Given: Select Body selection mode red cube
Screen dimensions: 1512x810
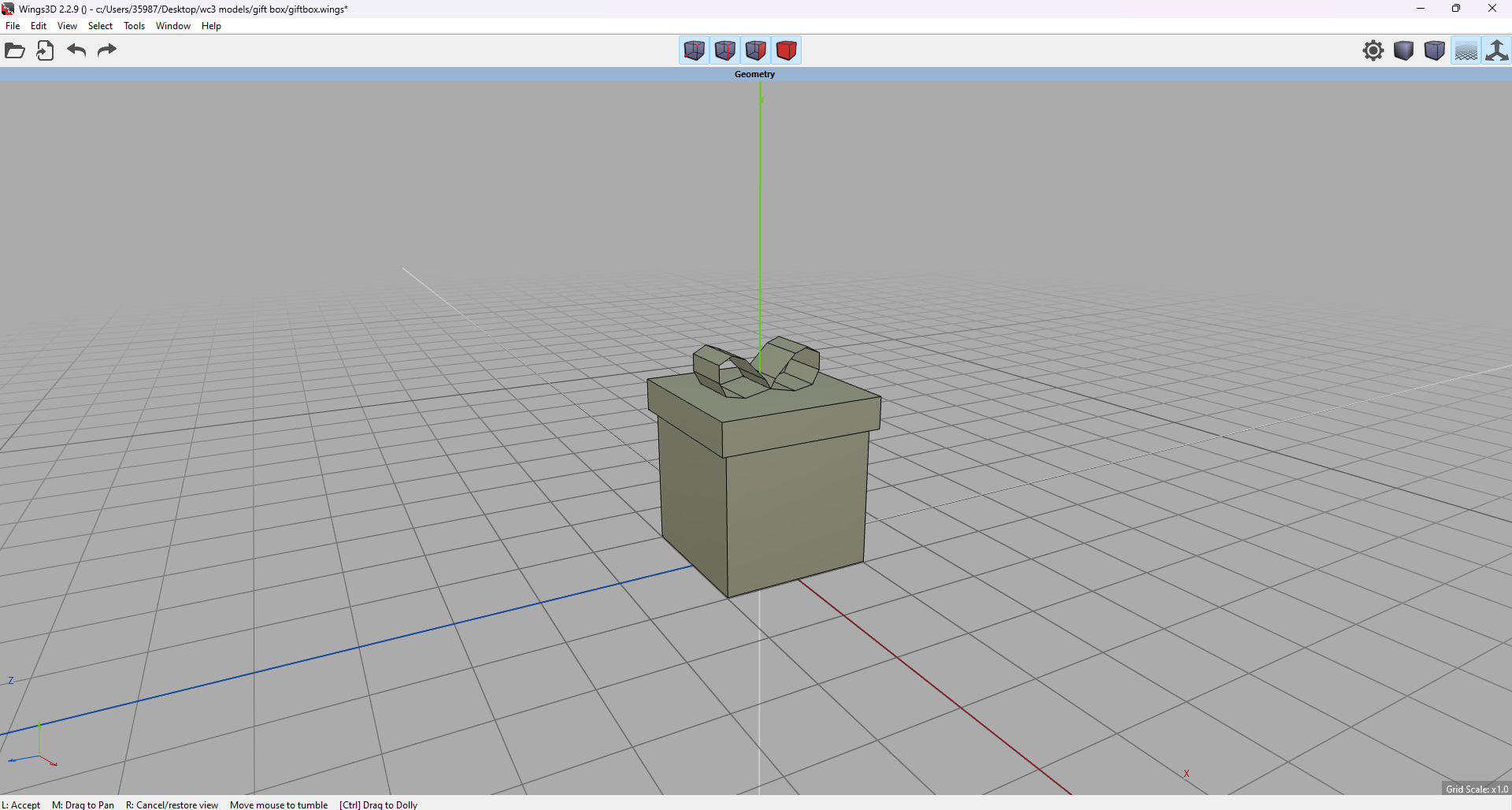Looking at the screenshot, I should 787,50.
